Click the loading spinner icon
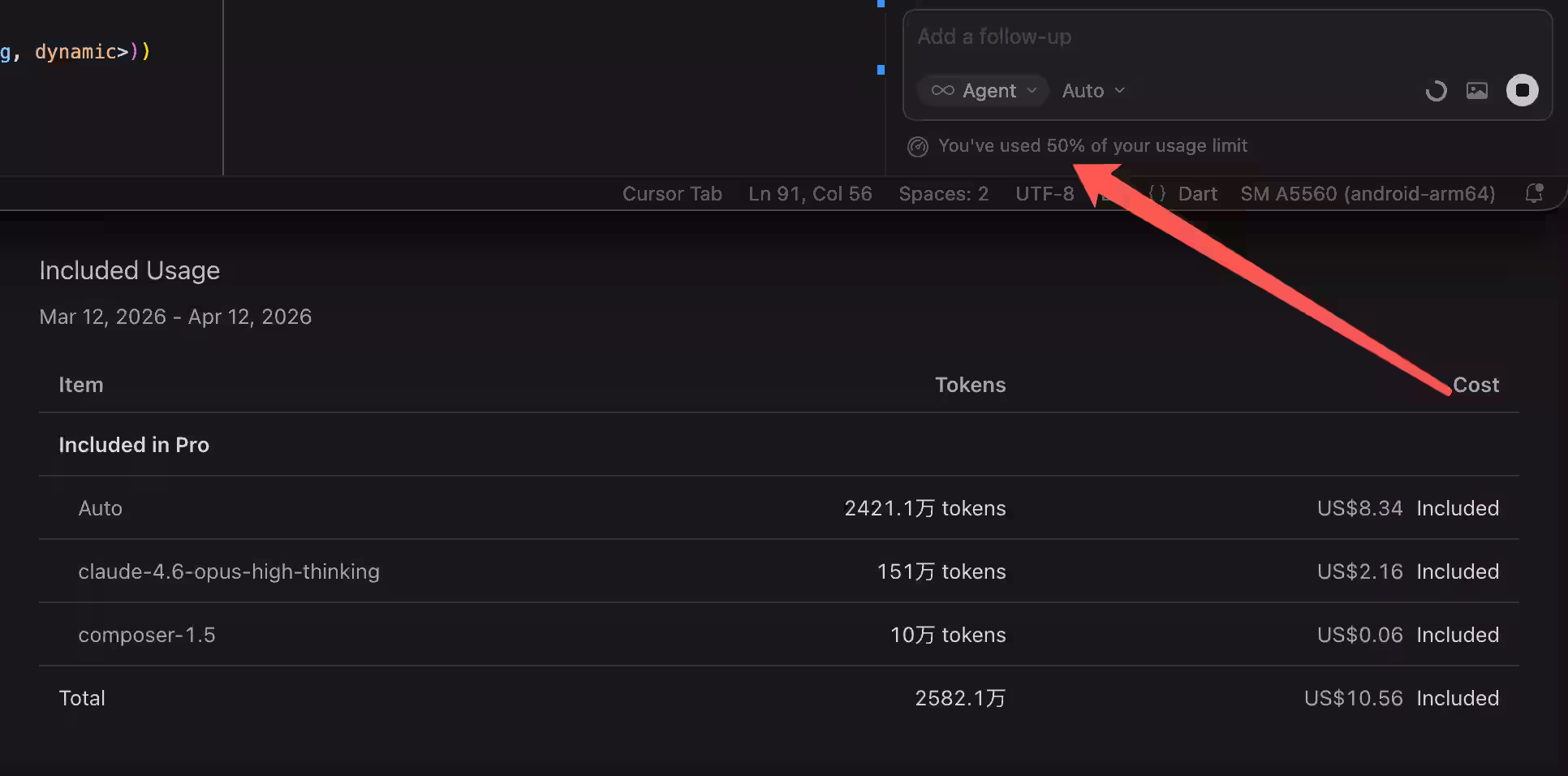The image size is (1568, 776). 1436,91
